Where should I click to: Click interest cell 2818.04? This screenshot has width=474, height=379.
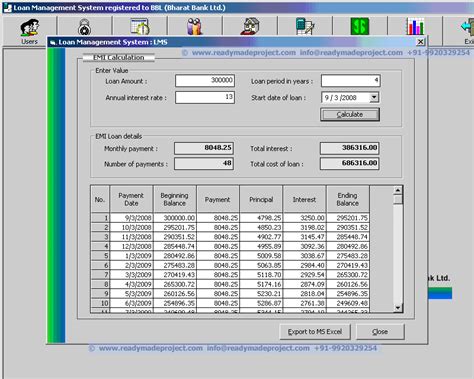click(304, 294)
